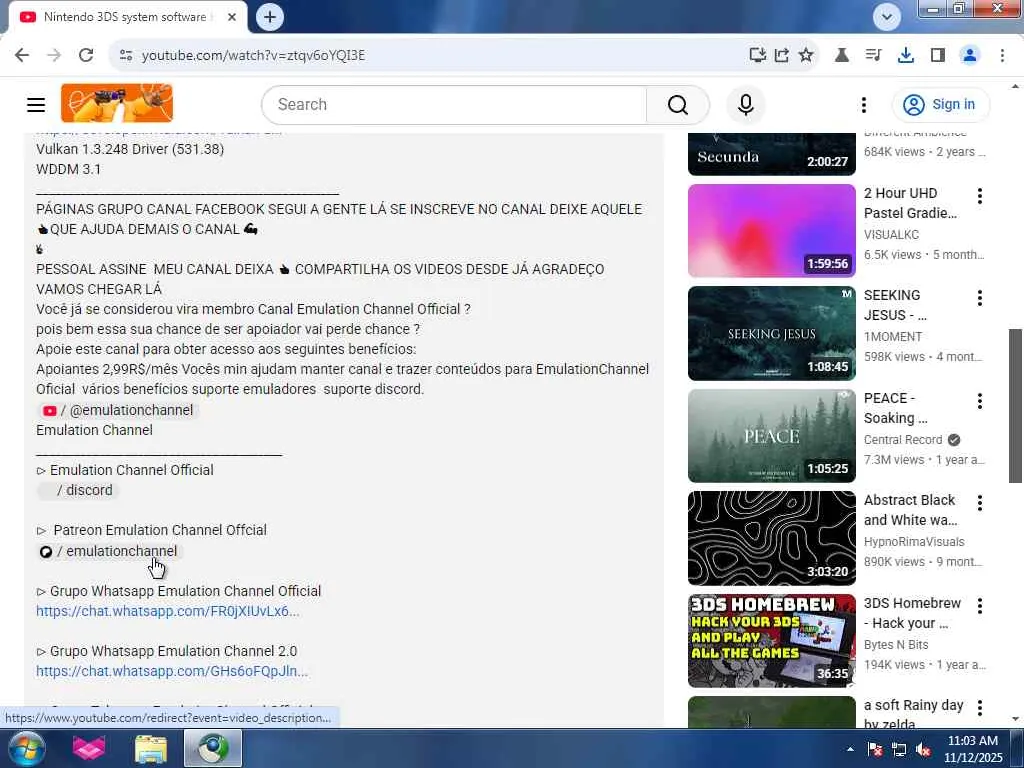Screen dimensions: 1024x768
Task: Open site information icon in address bar
Action: tap(126, 56)
